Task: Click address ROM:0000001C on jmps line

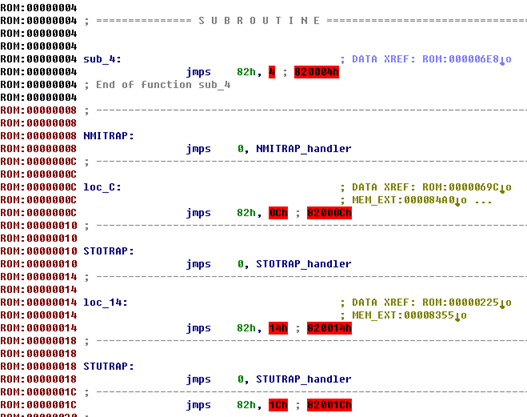Action: click(x=39, y=405)
